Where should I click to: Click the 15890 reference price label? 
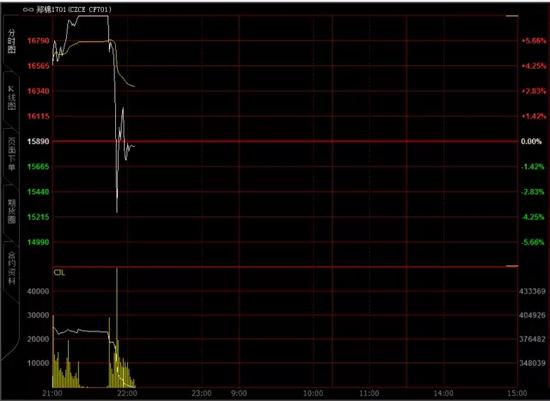pyautogui.click(x=38, y=141)
